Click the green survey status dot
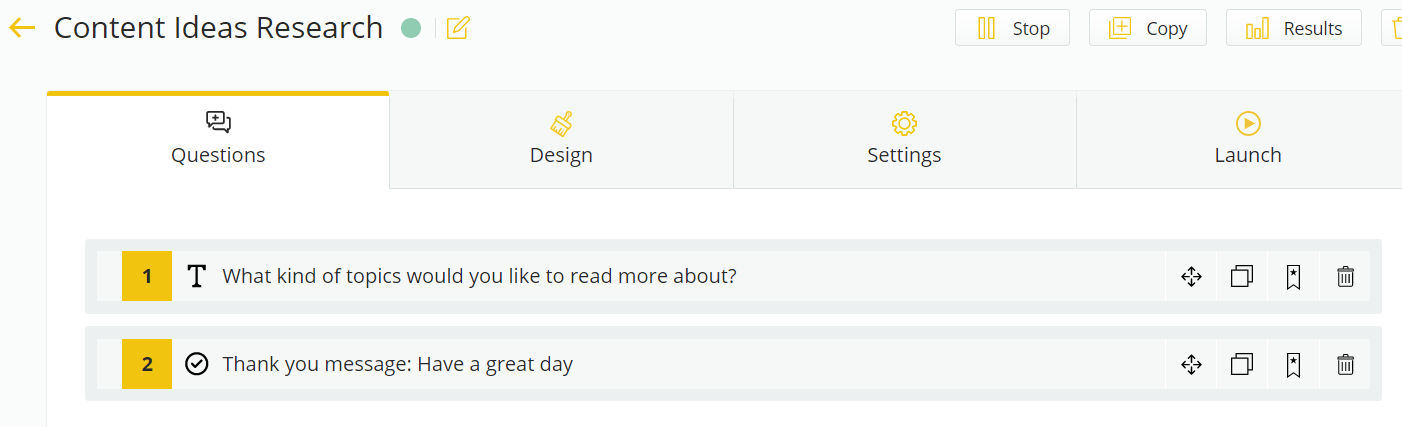Image resolution: width=1402 pixels, height=427 pixels. [411, 28]
